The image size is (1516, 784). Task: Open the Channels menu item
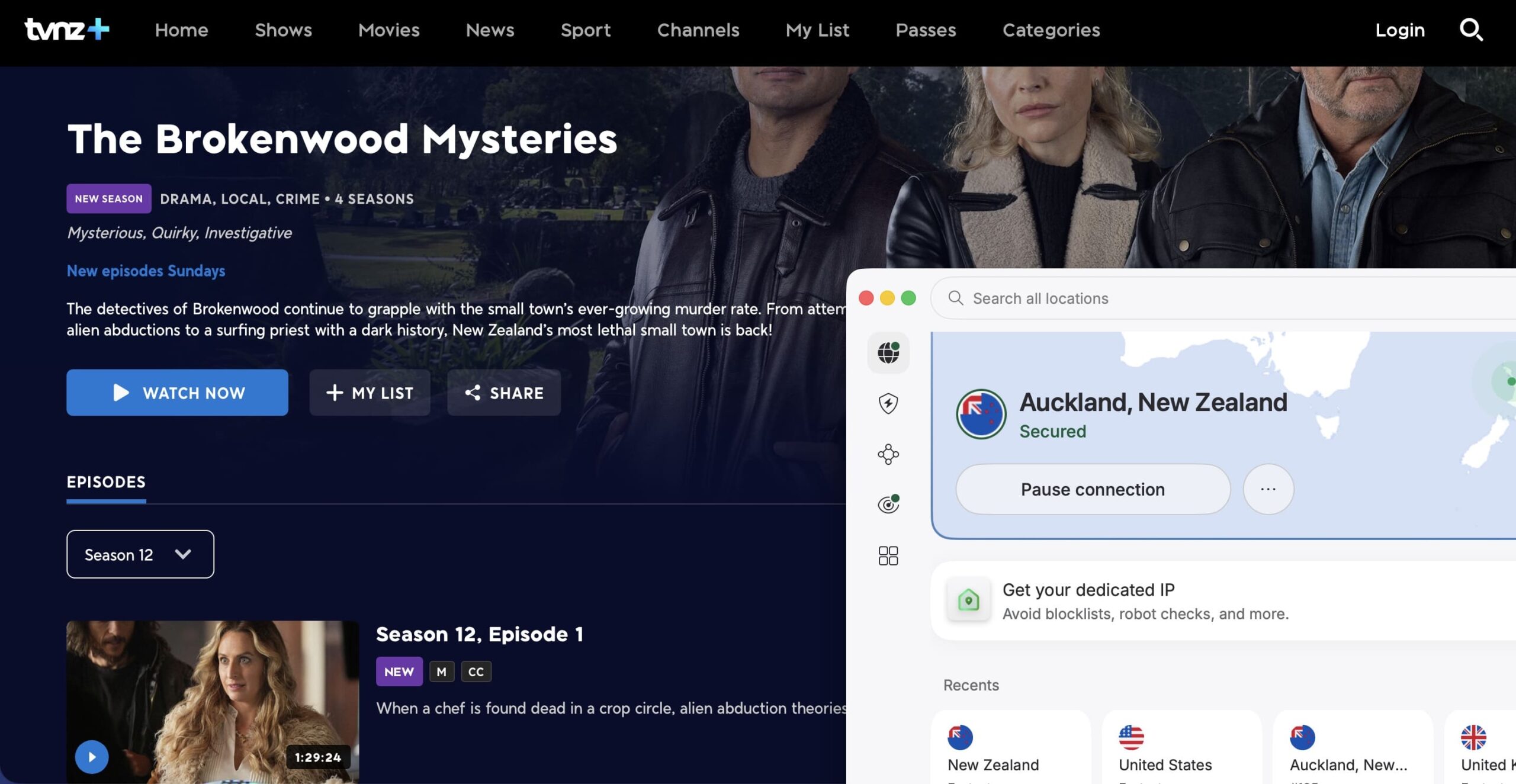pyautogui.click(x=698, y=30)
